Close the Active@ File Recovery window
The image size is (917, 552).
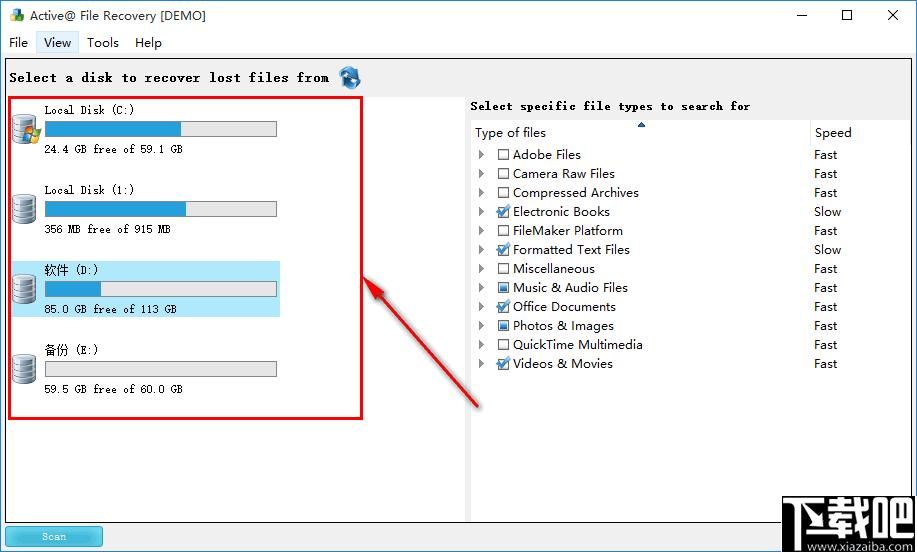(892, 16)
